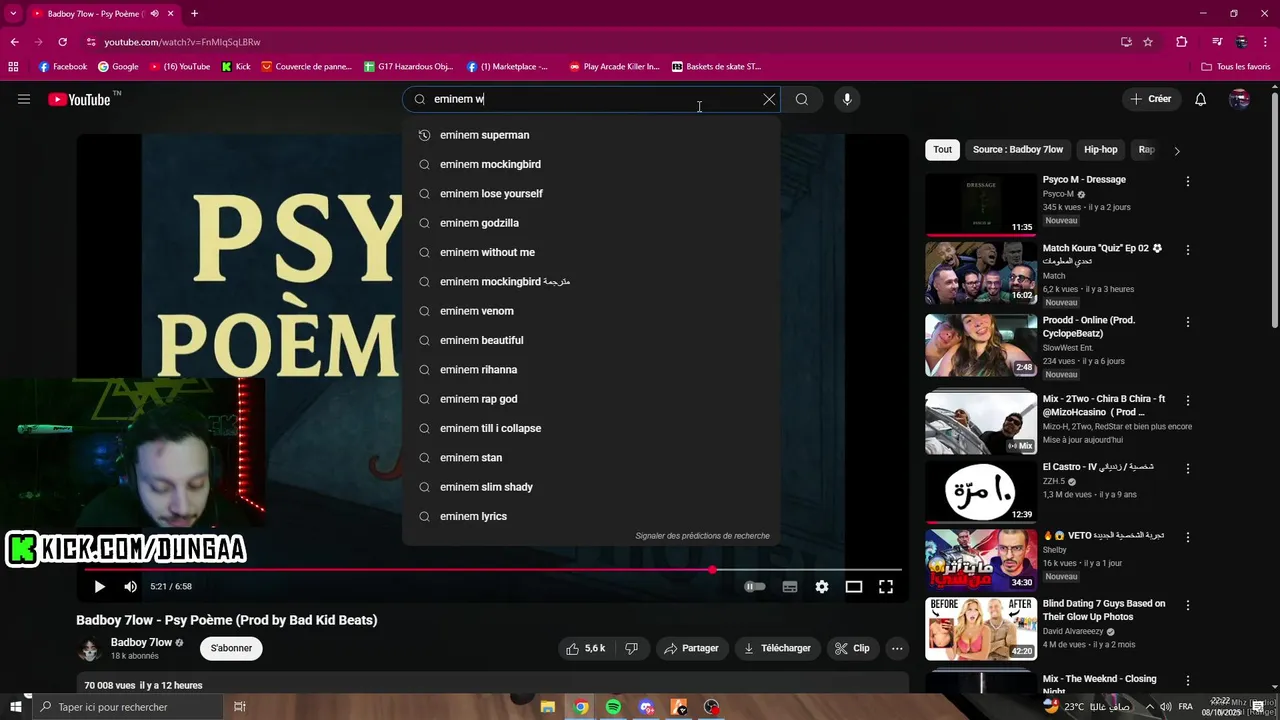The width and height of the screenshot is (1280, 720).
Task: Open options for El Castro - IV
Action: [x=1188, y=468]
